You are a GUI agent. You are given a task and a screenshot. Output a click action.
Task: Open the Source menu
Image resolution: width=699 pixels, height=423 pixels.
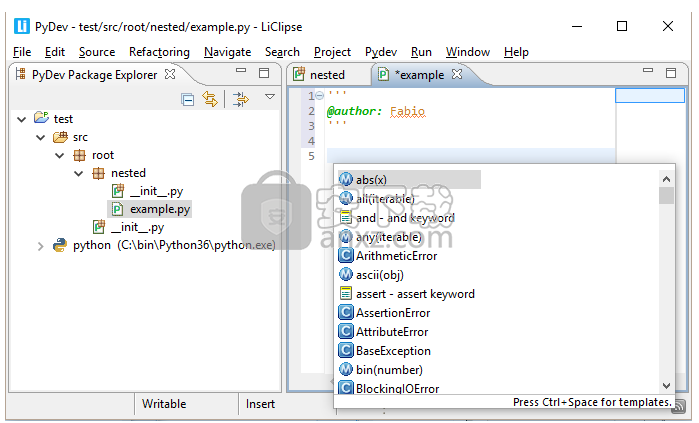[x=97, y=52]
